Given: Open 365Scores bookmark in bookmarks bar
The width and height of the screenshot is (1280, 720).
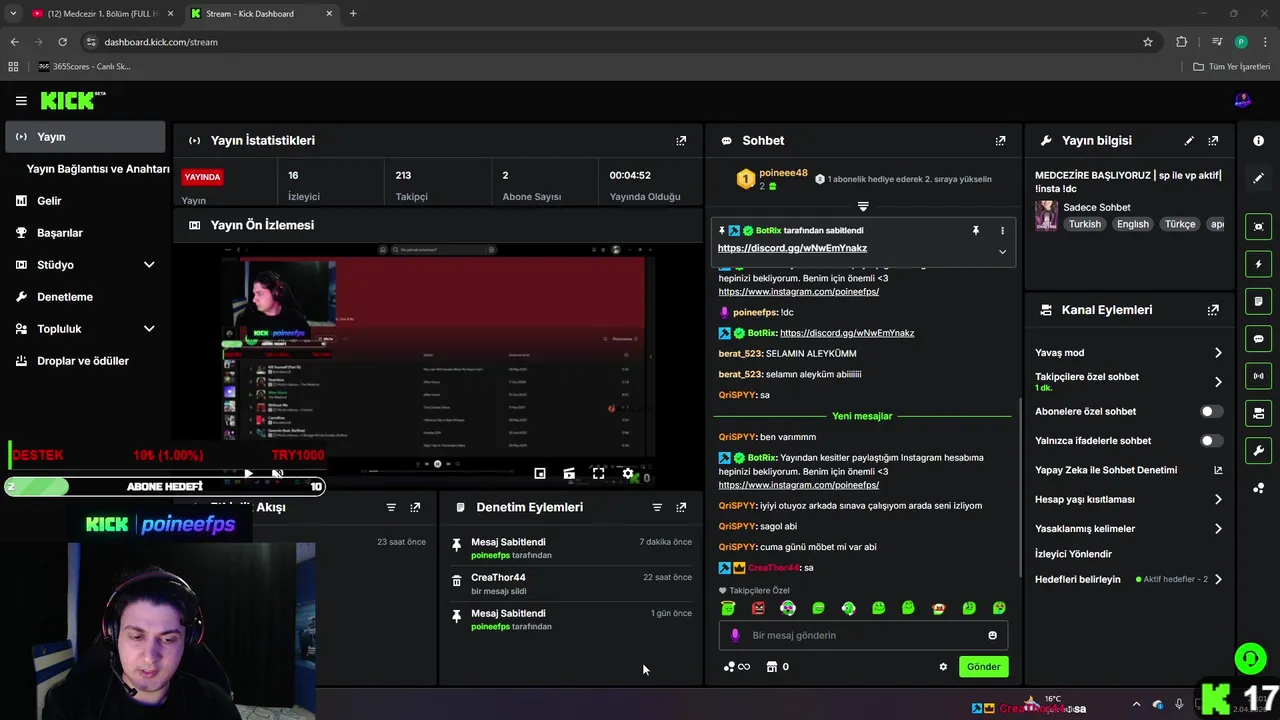Looking at the screenshot, I should 86,67.
